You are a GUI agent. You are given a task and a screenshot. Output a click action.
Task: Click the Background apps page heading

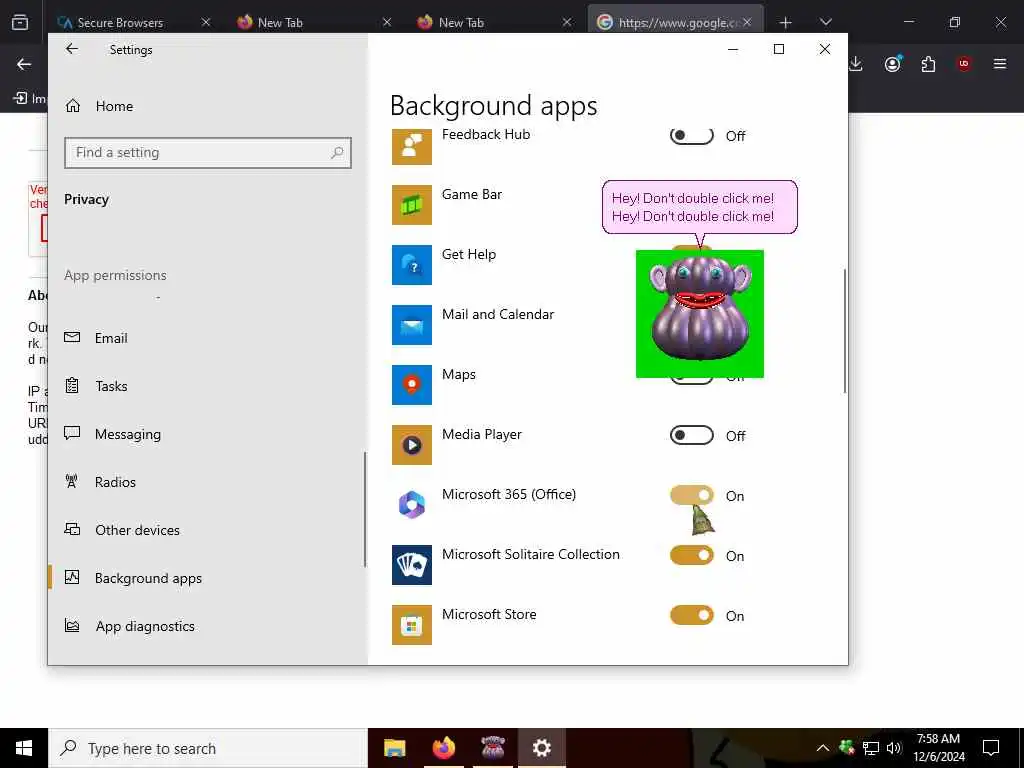click(494, 106)
